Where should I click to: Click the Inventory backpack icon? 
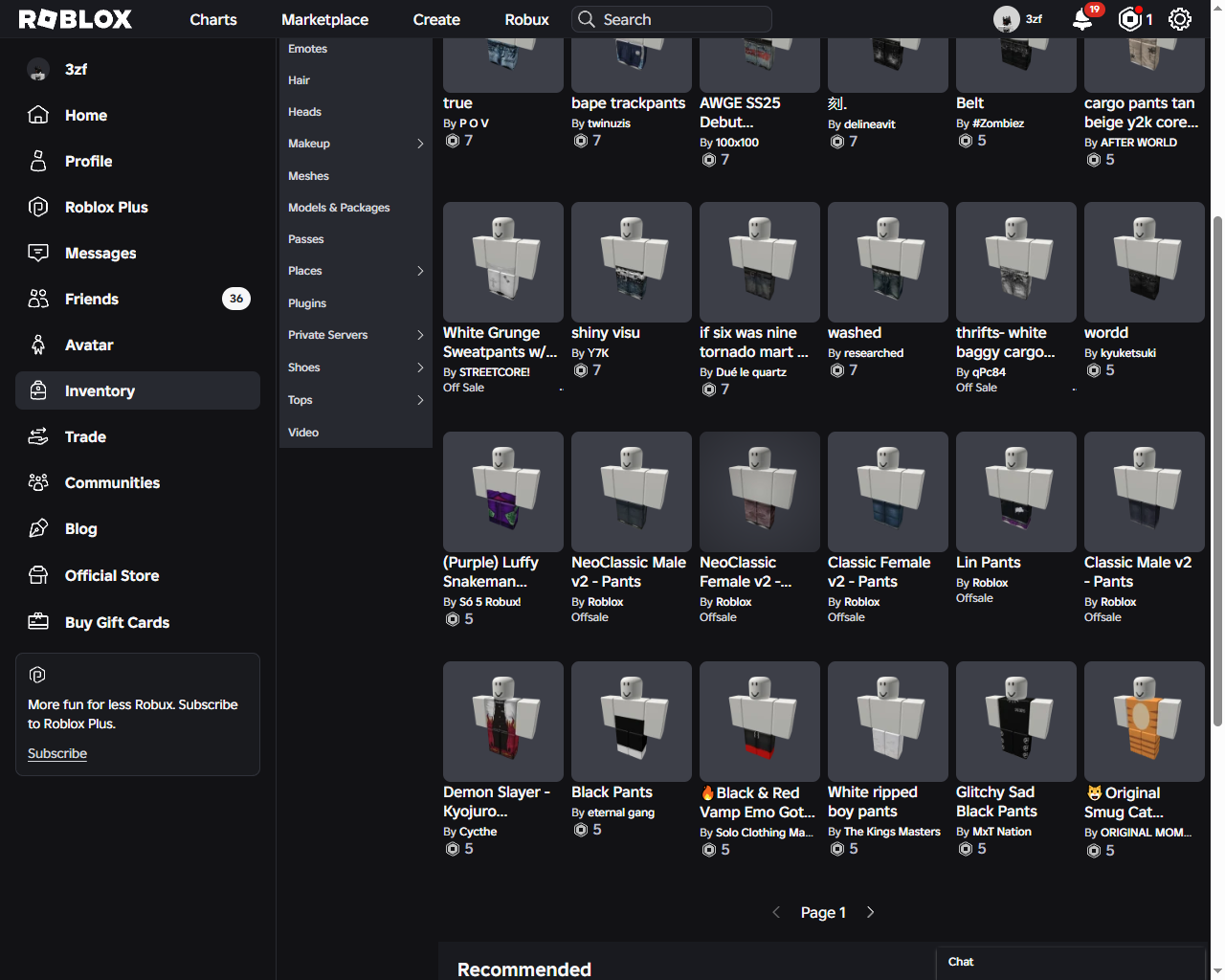pos(38,390)
